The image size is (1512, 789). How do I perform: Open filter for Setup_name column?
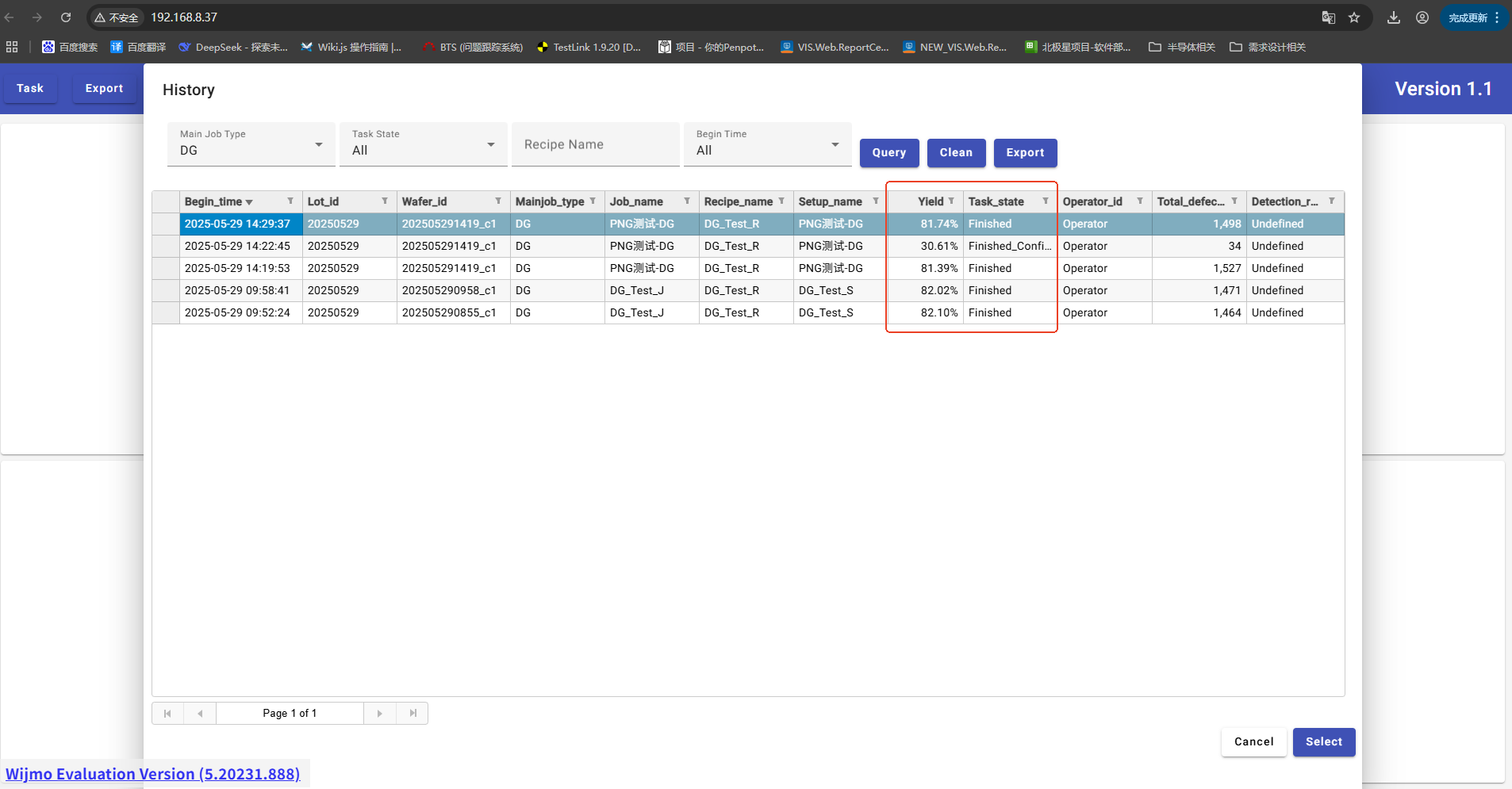coord(876,201)
